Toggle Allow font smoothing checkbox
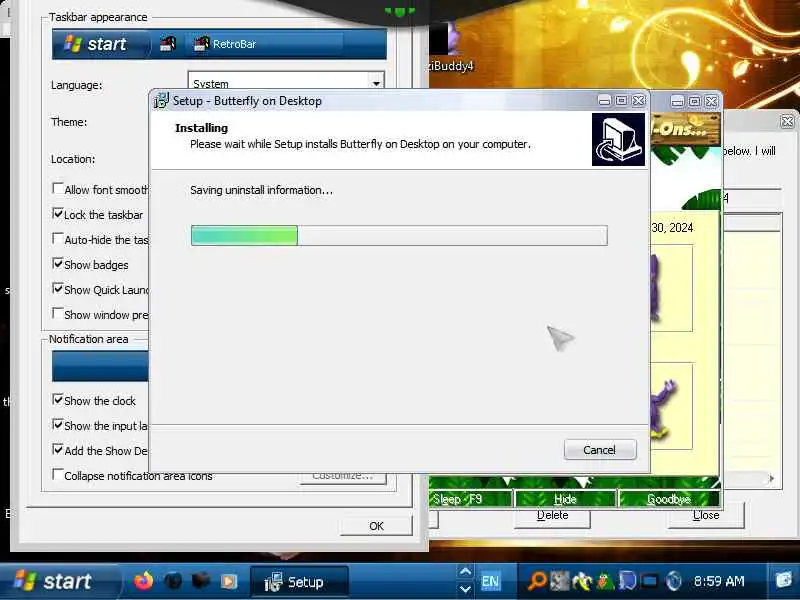This screenshot has height=600, width=800. point(58,188)
